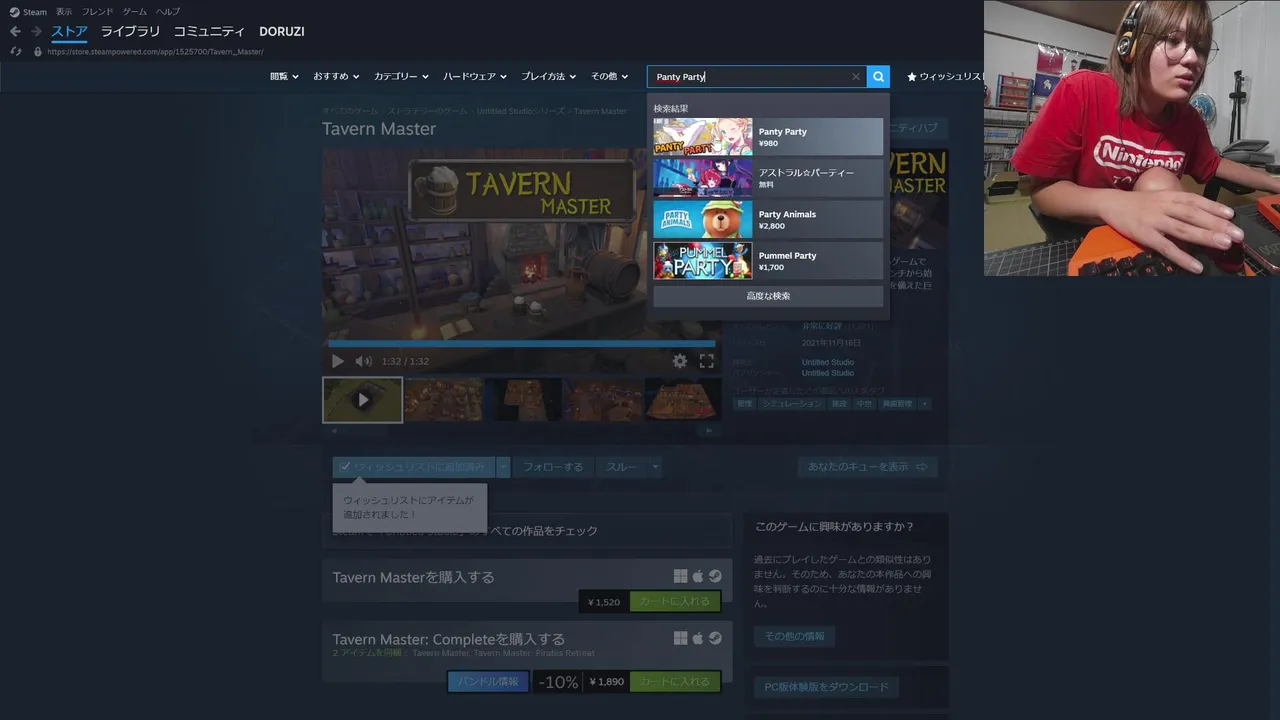Open the DORUZI profile tab
Image resolution: width=1280 pixels, height=720 pixels.
(x=282, y=32)
